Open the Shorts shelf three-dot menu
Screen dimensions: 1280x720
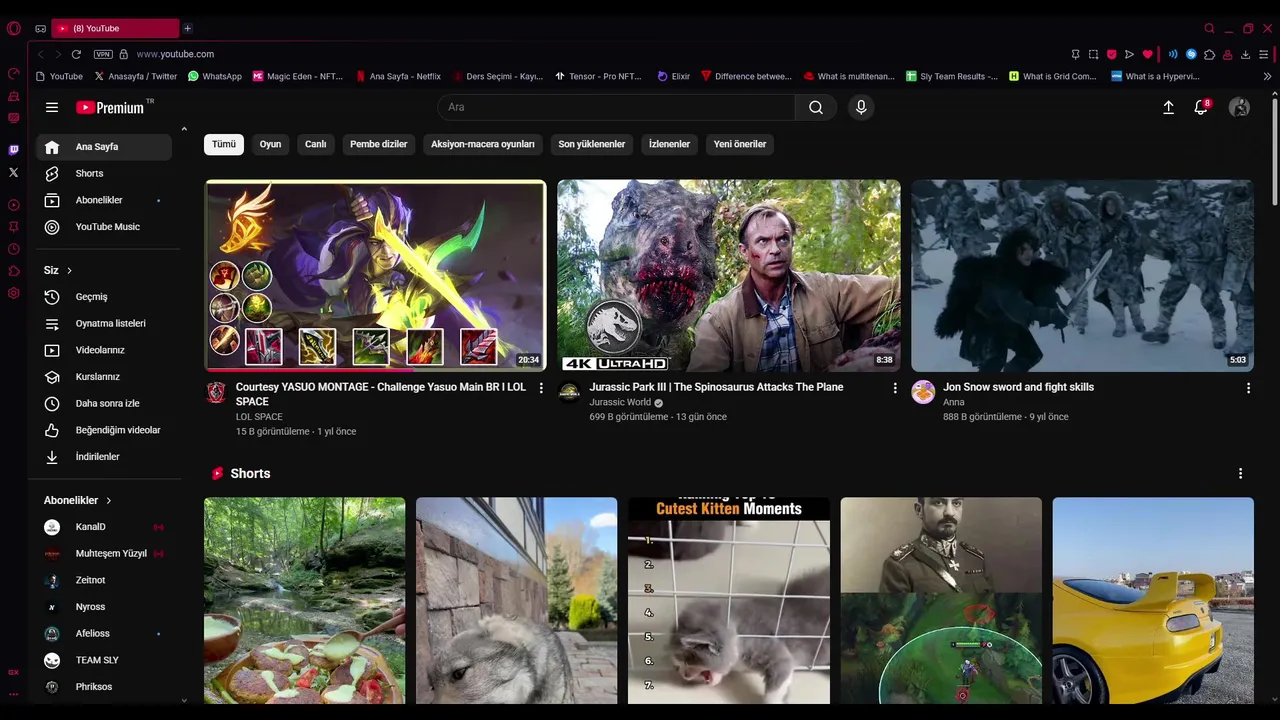pyautogui.click(x=1240, y=473)
